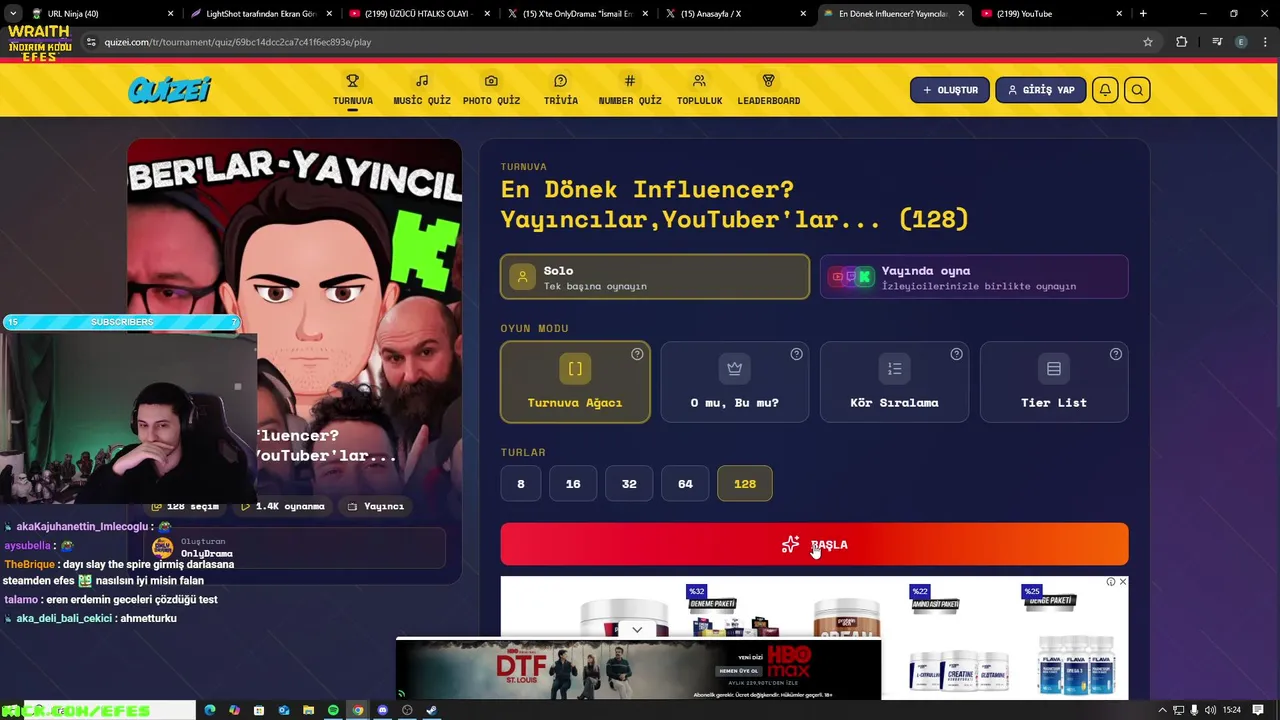
Task: Show help for Kör Sıralama mode
Action: pyautogui.click(x=957, y=354)
